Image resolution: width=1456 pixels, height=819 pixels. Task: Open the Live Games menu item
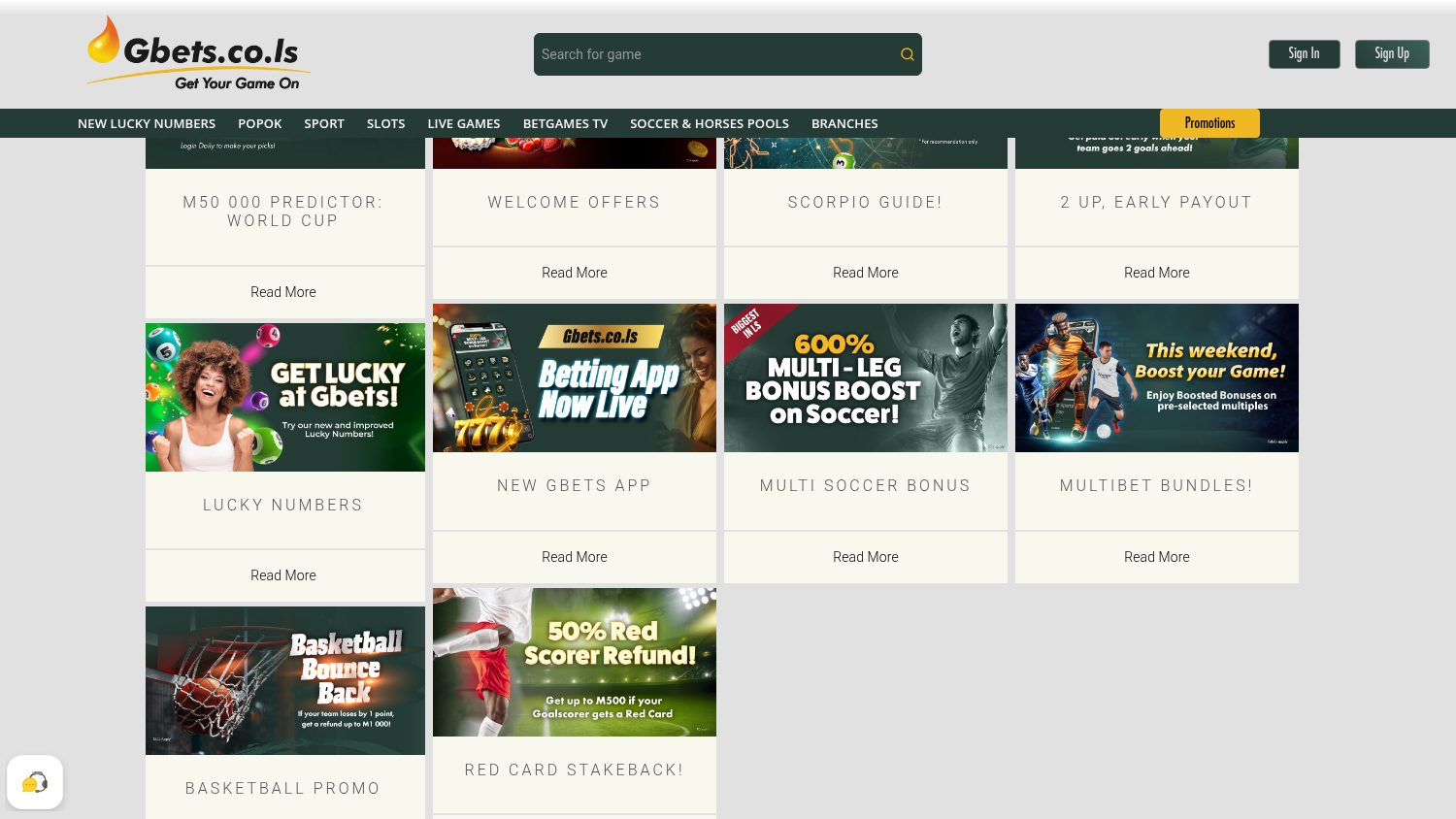(x=464, y=123)
